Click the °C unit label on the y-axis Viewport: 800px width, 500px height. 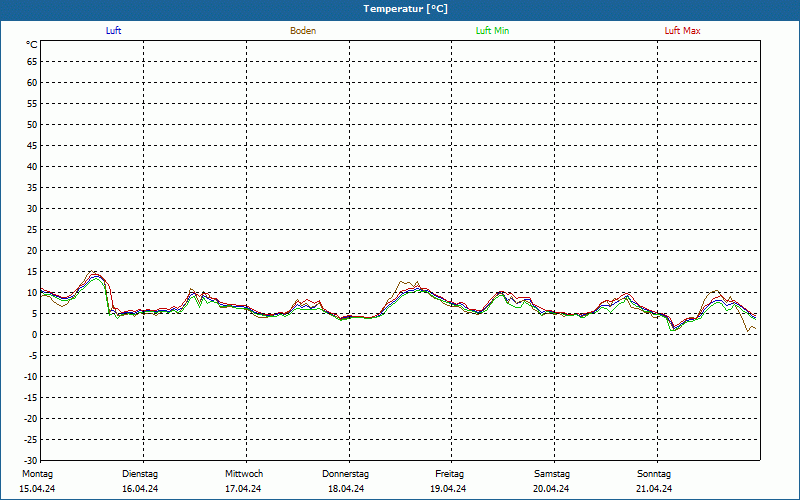(32, 45)
